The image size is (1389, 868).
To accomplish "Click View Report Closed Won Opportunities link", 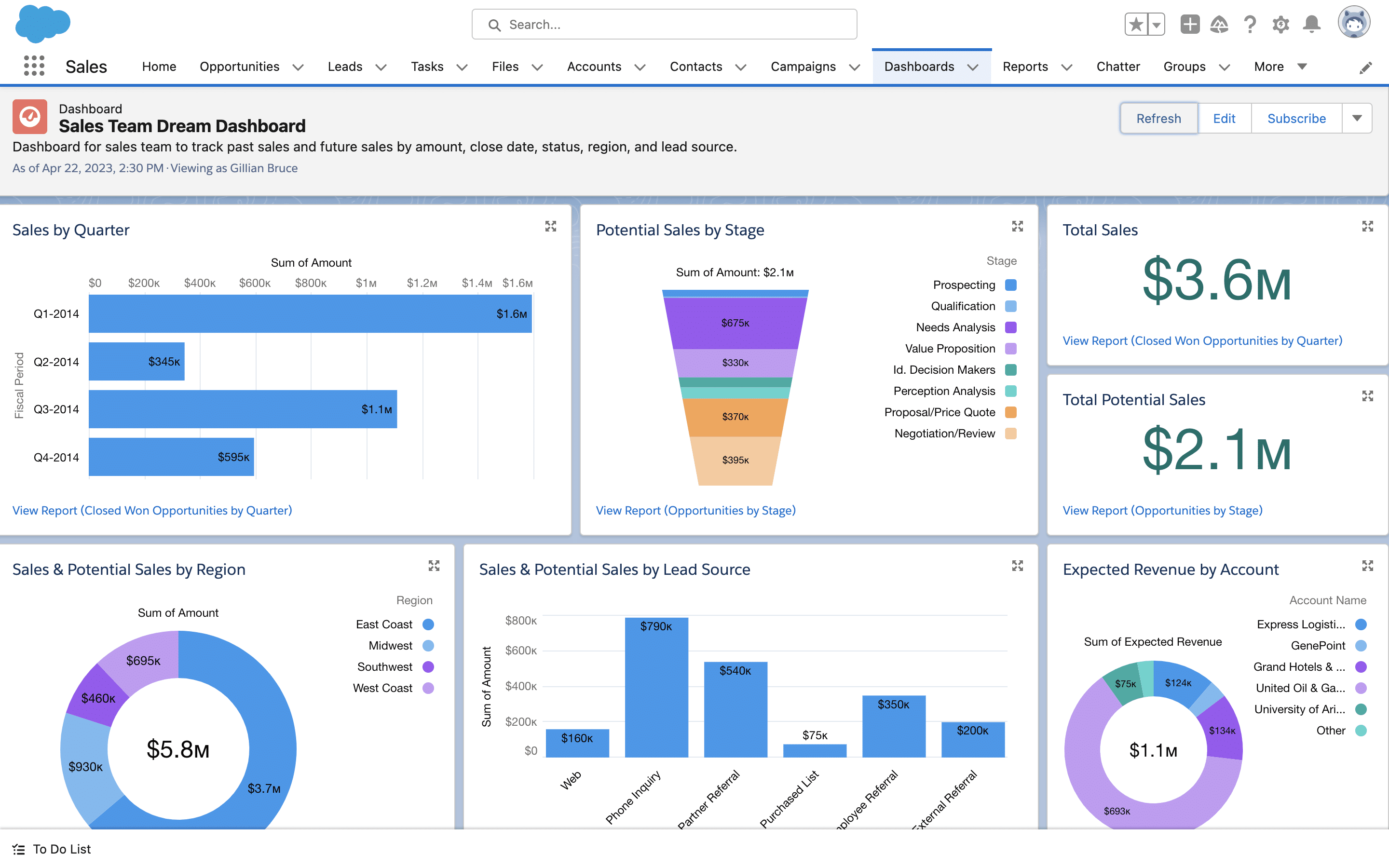I will coord(153,510).
